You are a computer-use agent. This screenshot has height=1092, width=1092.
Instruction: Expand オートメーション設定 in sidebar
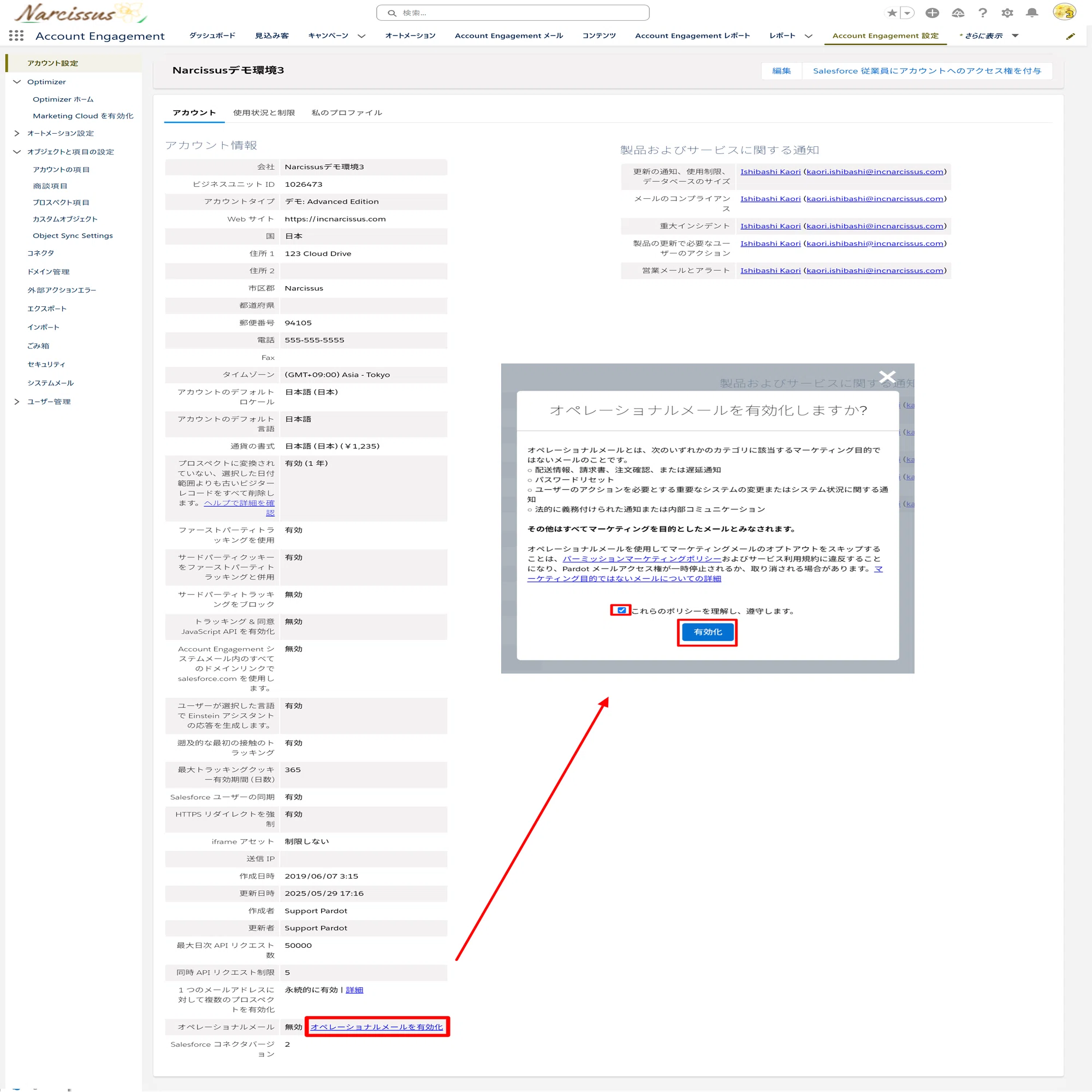pos(17,133)
